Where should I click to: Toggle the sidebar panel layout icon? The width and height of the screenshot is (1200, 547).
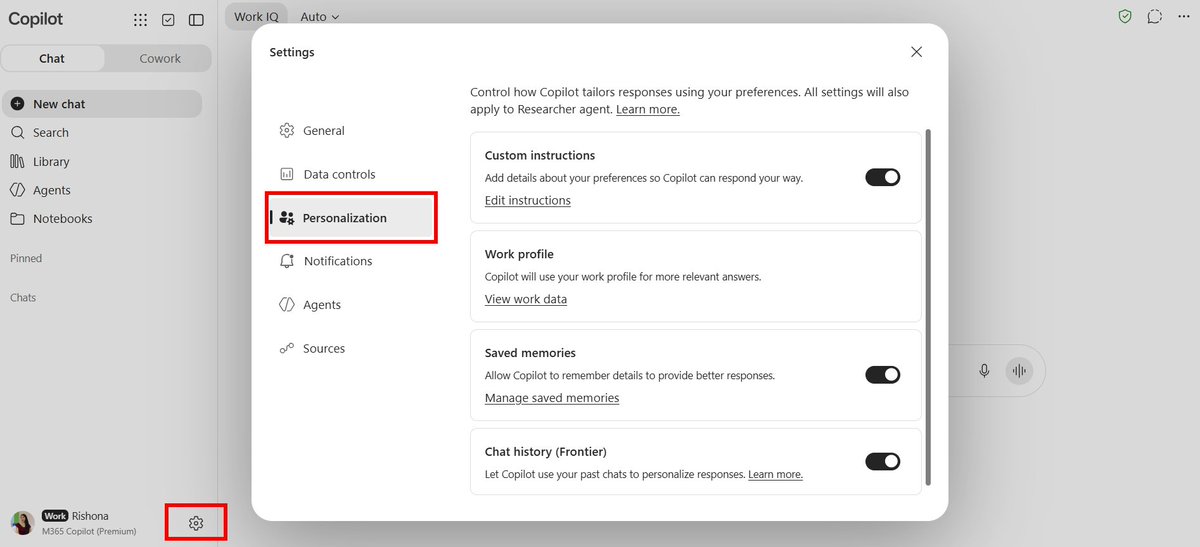pos(196,19)
